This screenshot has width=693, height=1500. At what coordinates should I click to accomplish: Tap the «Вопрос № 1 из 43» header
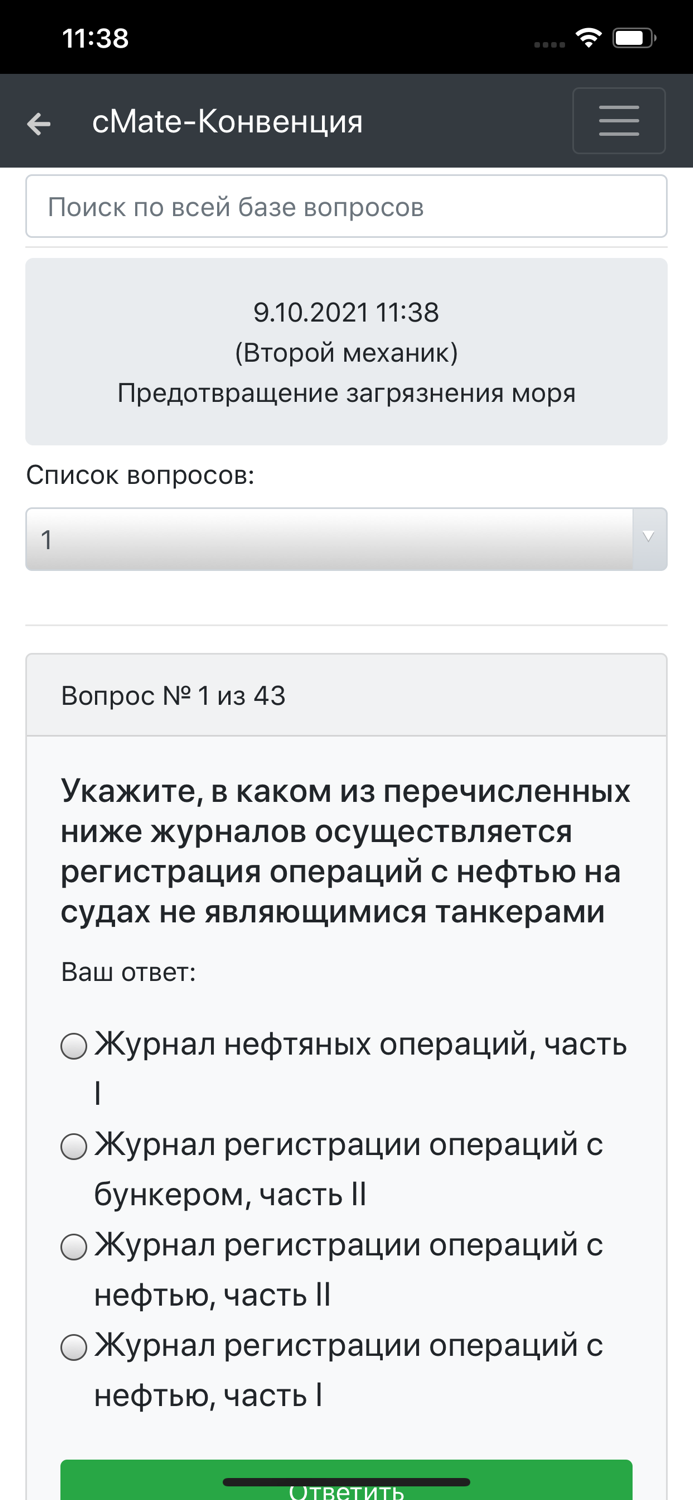pyautogui.click(x=173, y=694)
